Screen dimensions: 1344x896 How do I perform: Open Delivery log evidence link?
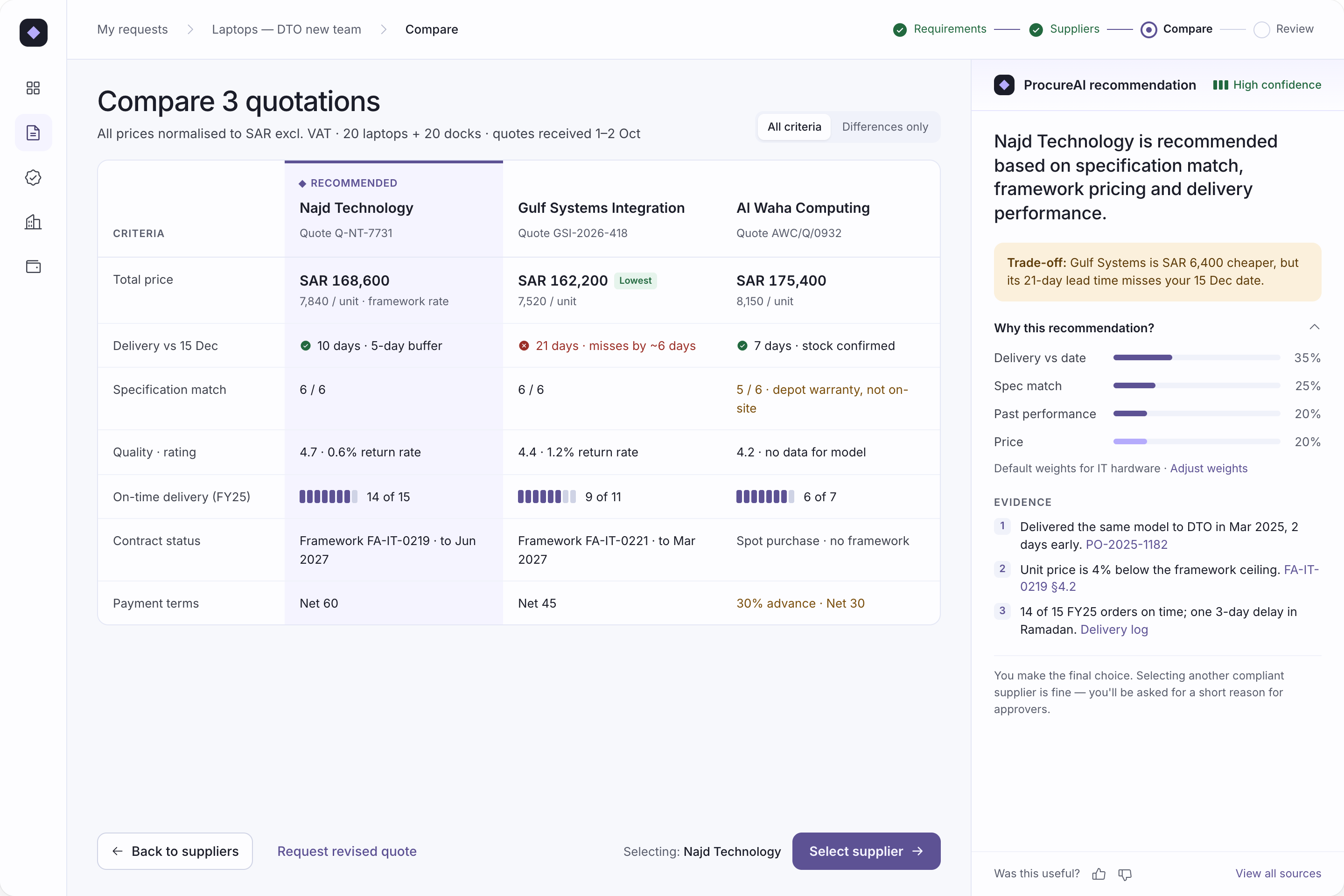[1114, 630]
